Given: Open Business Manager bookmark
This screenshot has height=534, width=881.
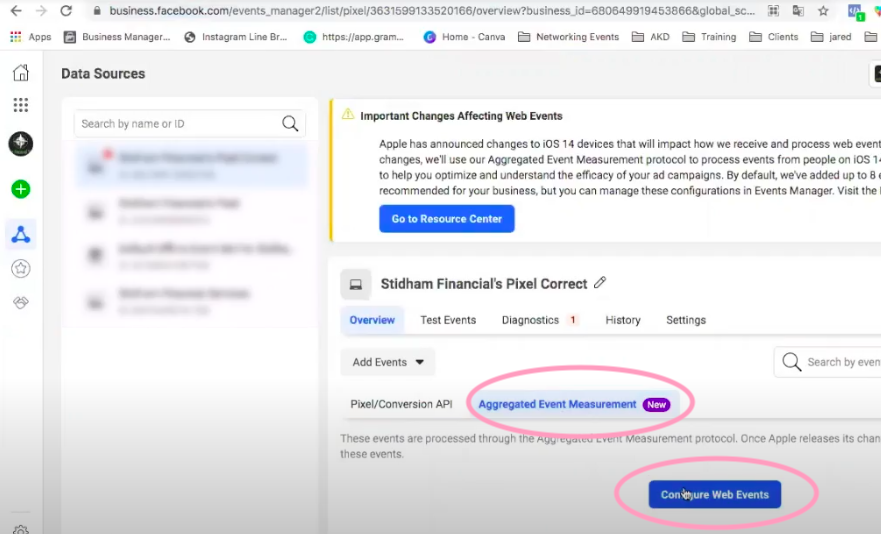Looking at the screenshot, I should 117,37.
